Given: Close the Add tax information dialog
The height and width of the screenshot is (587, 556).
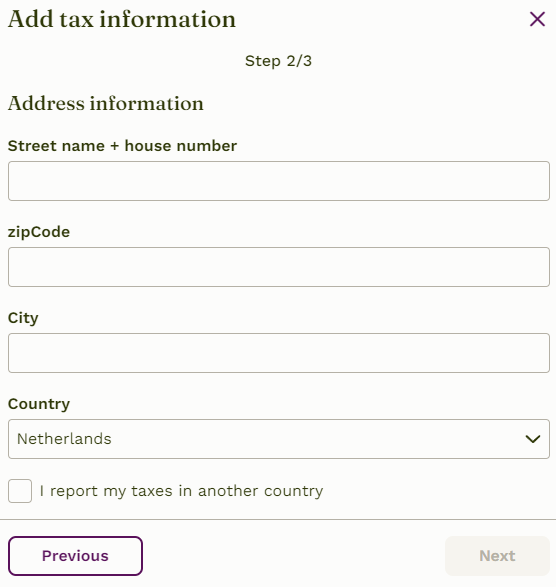Looking at the screenshot, I should tap(537, 19).
